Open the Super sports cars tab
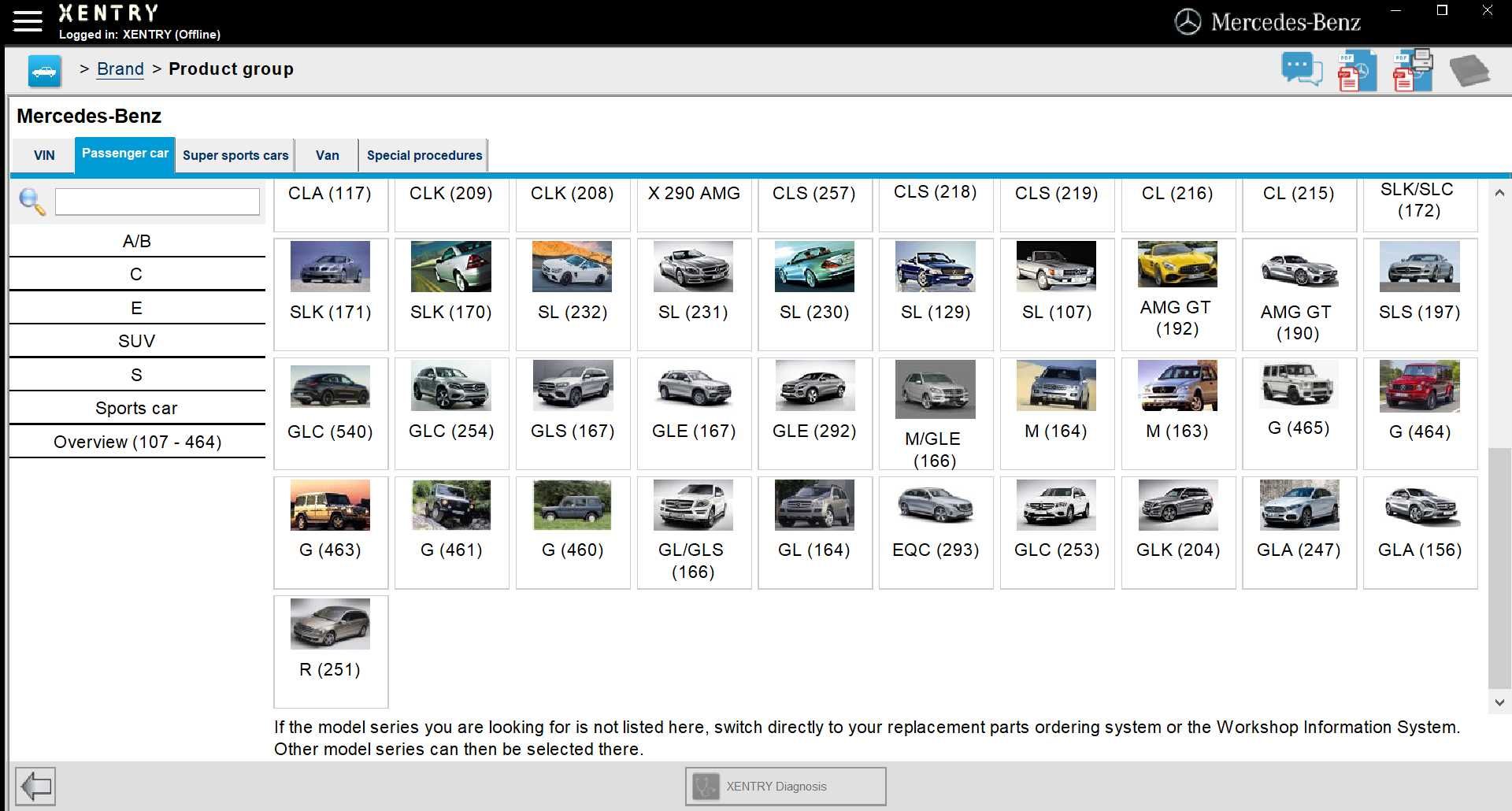 [x=235, y=155]
